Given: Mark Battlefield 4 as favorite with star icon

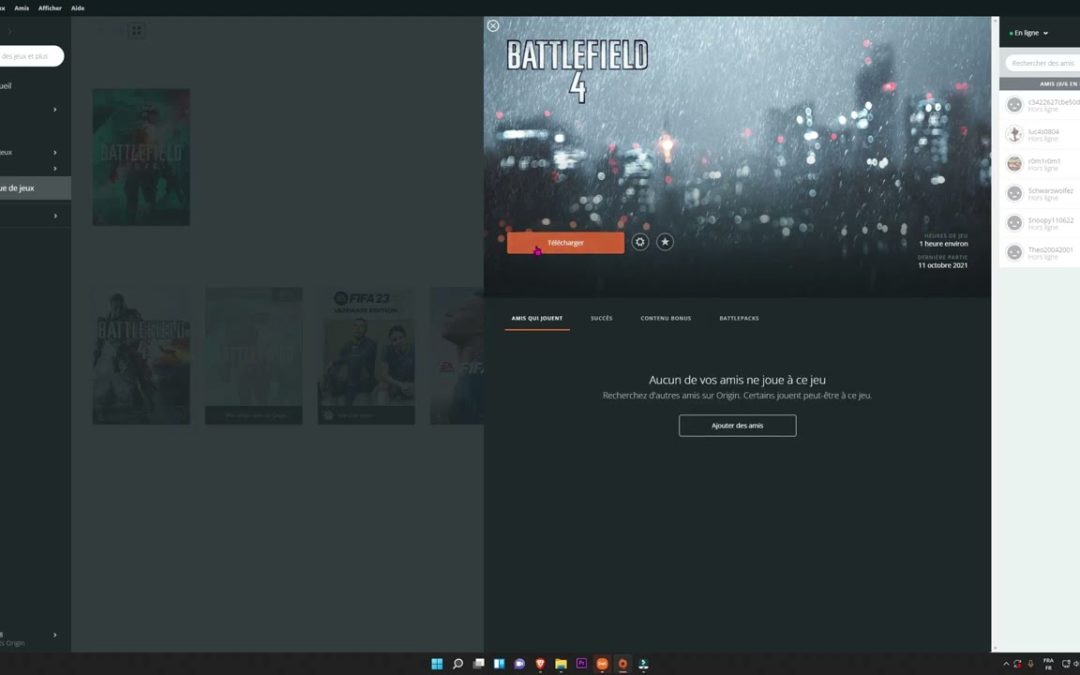Looking at the screenshot, I should point(665,242).
